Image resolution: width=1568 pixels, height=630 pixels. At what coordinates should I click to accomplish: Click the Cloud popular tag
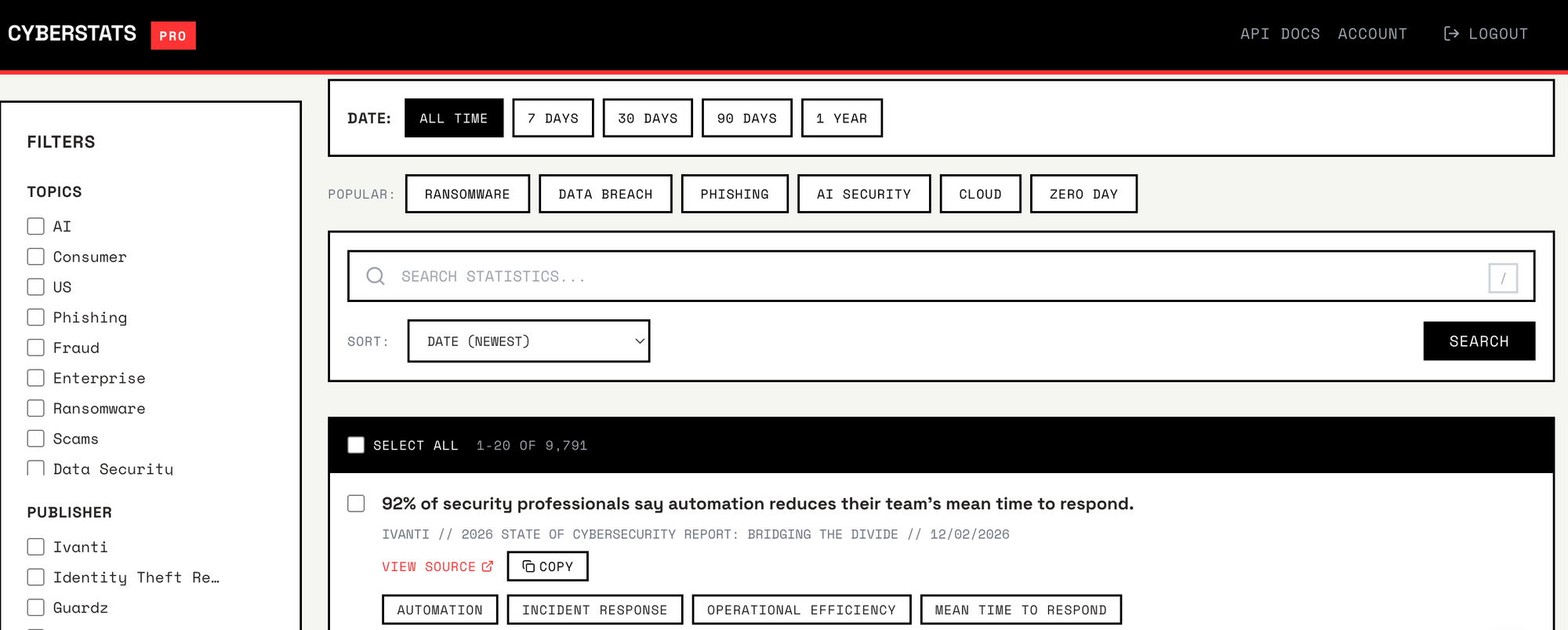pyautogui.click(x=980, y=194)
